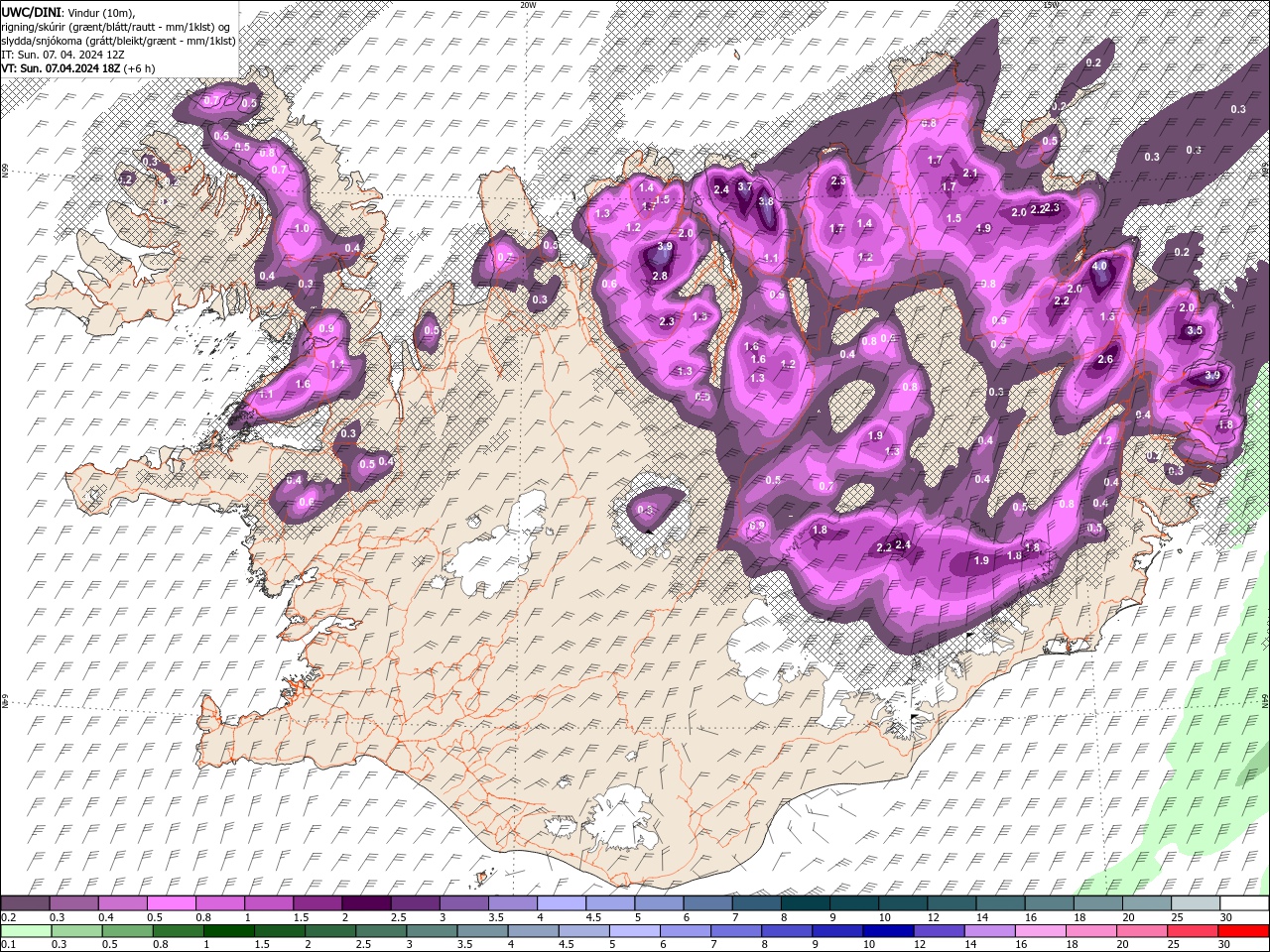Pick the darkest green 1 swatch, lower legend row
This screenshot has width=1270, height=952.
228,931
